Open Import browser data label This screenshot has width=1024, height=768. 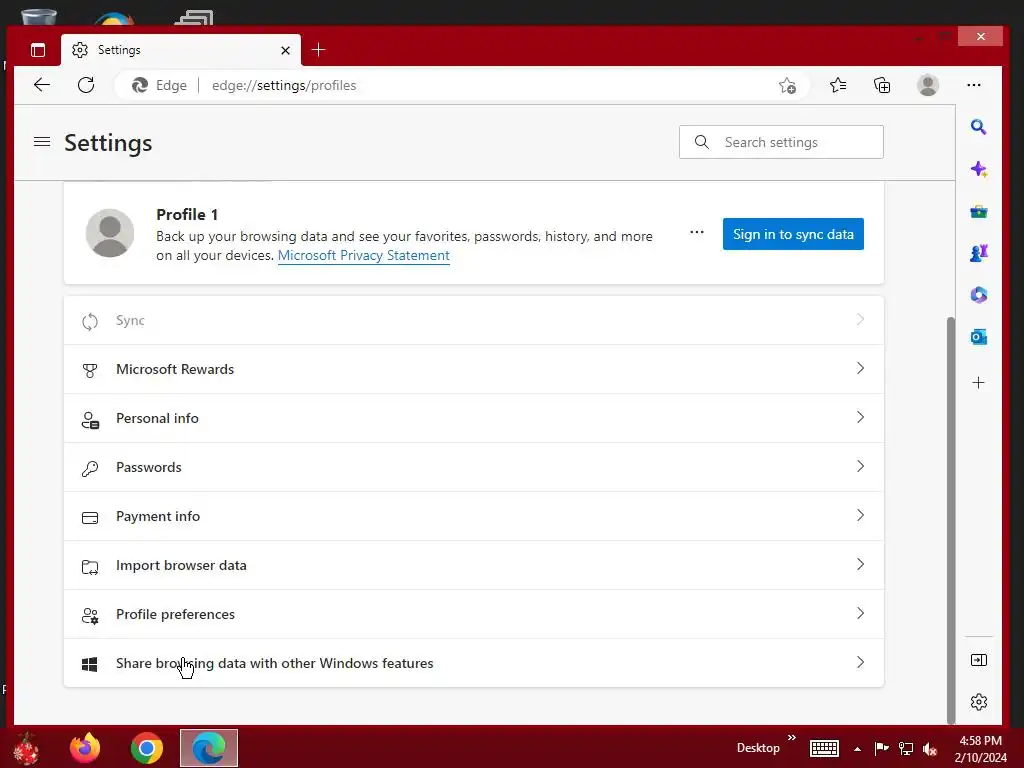point(182,565)
